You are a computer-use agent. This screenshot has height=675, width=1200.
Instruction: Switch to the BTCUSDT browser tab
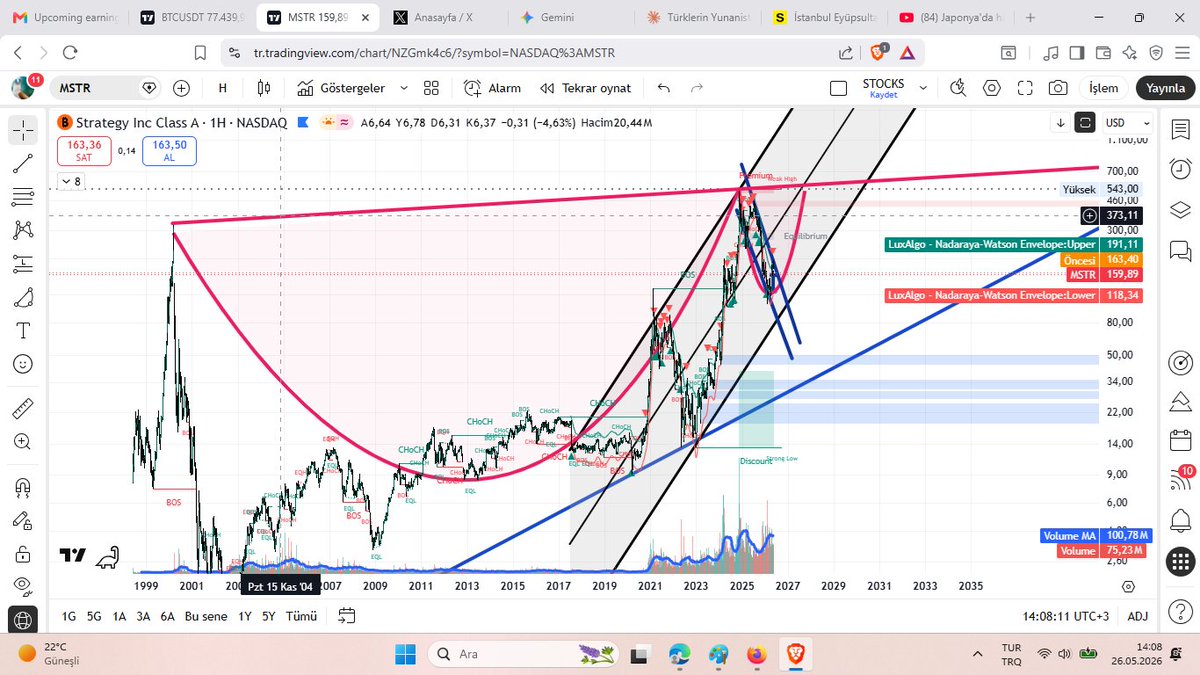pyautogui.click(x=193, y=18)
